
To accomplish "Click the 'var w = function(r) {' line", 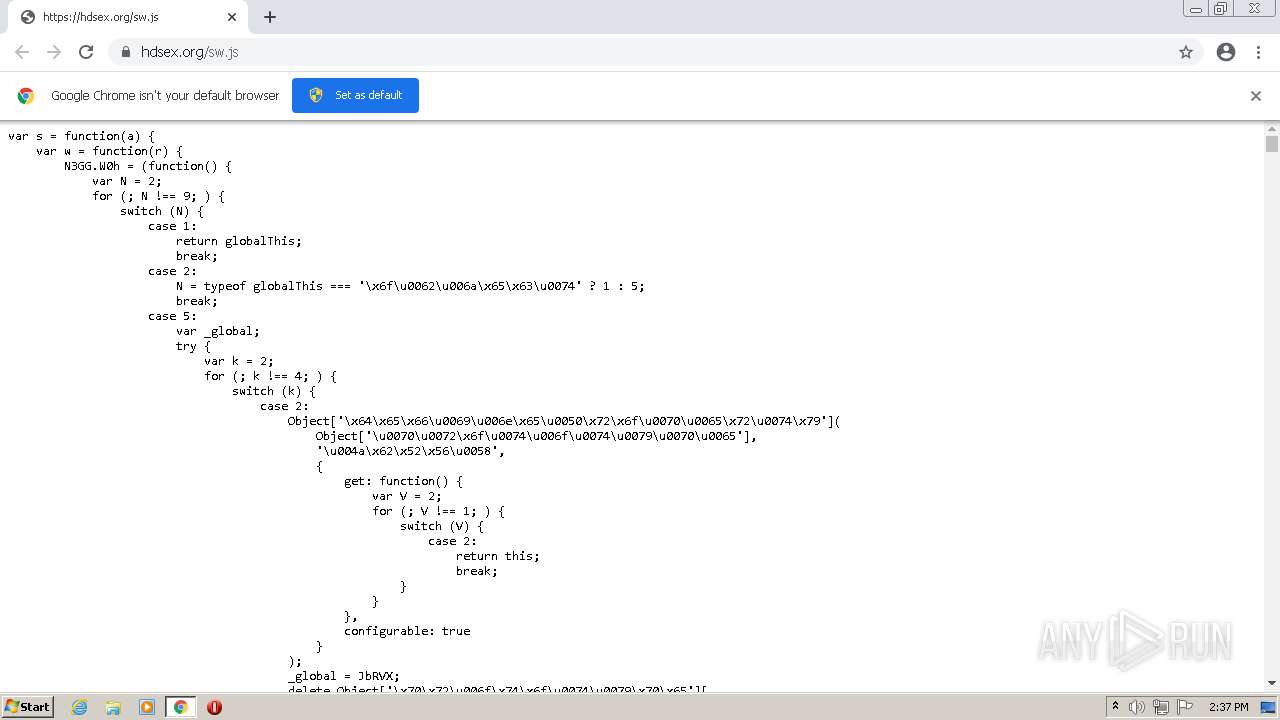I will click(109, 151).
